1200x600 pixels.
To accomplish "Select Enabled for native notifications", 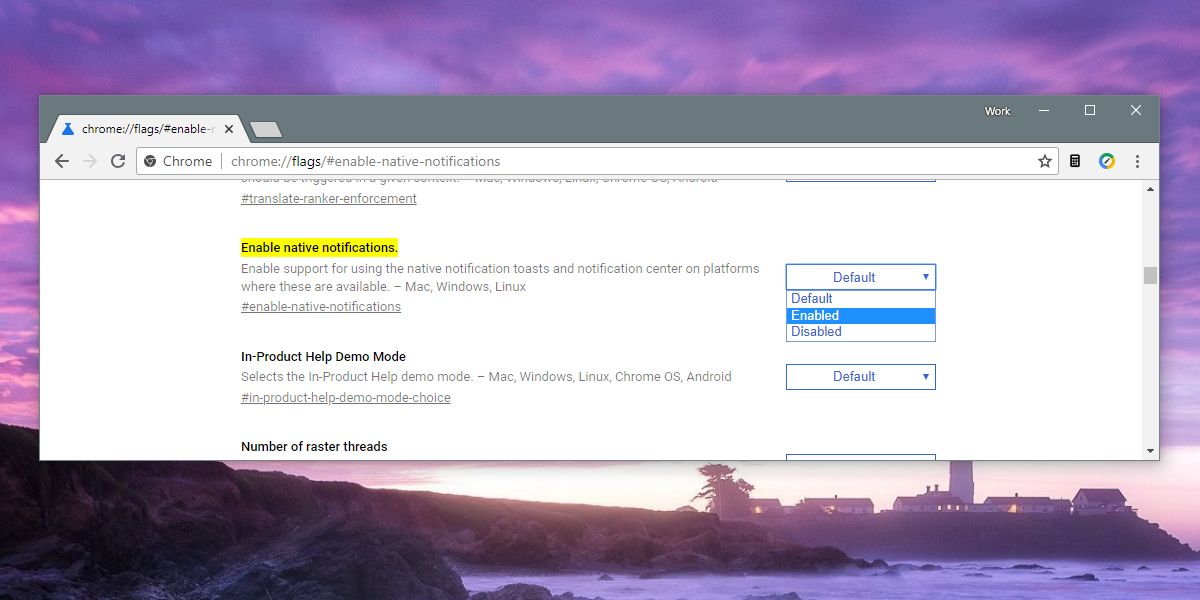I will (x=861, y=315).
